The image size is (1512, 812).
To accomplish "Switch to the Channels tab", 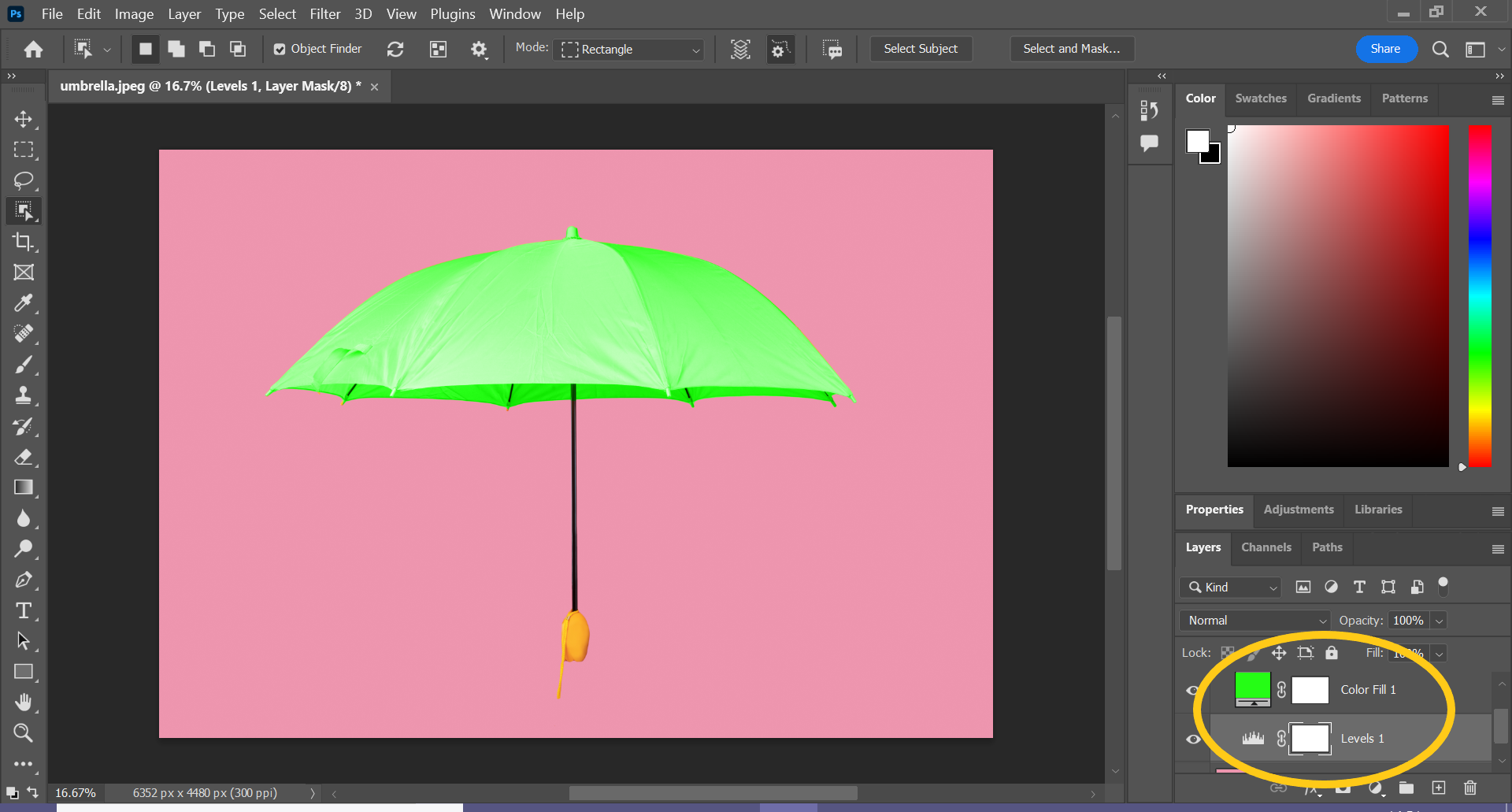I will pos(1266,547).
